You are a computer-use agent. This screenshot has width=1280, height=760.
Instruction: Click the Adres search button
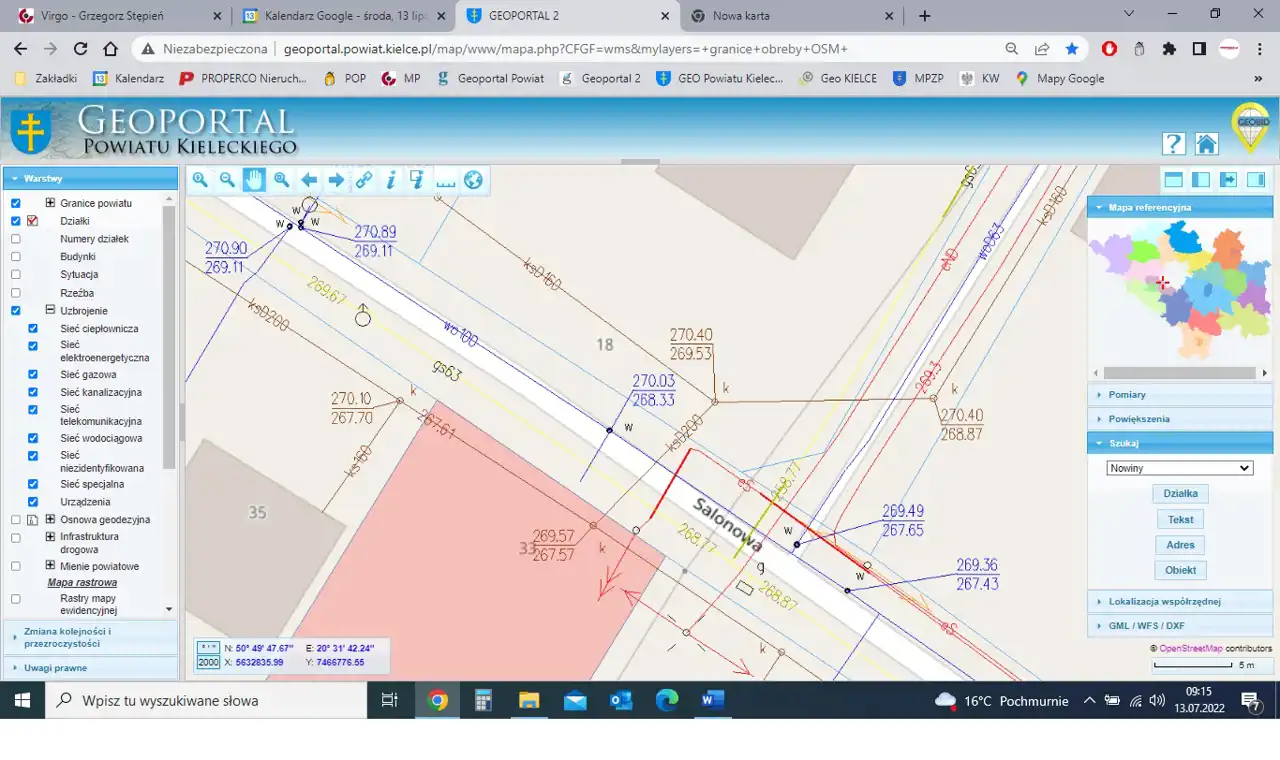(1180, 545)
